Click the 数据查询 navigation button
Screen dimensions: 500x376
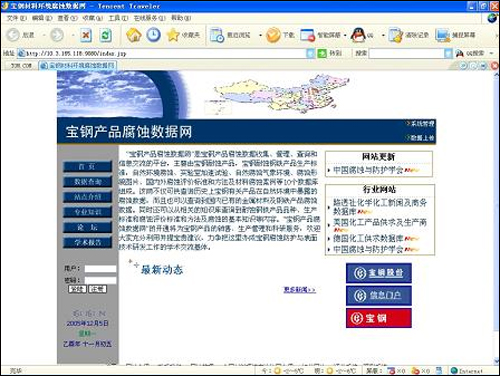(x=88, y=182)
